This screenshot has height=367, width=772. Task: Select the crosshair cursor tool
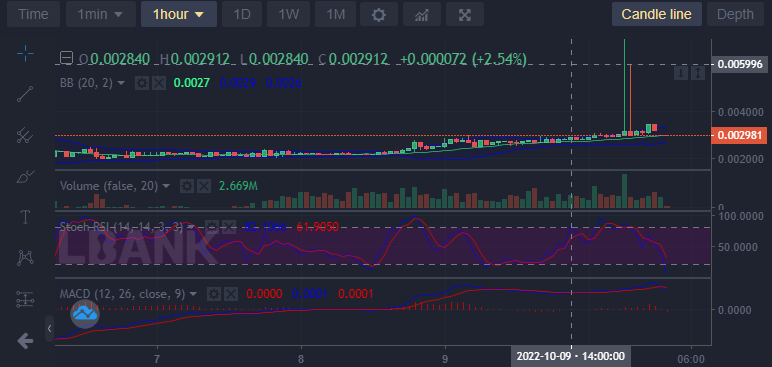click(x=25, y=53)
